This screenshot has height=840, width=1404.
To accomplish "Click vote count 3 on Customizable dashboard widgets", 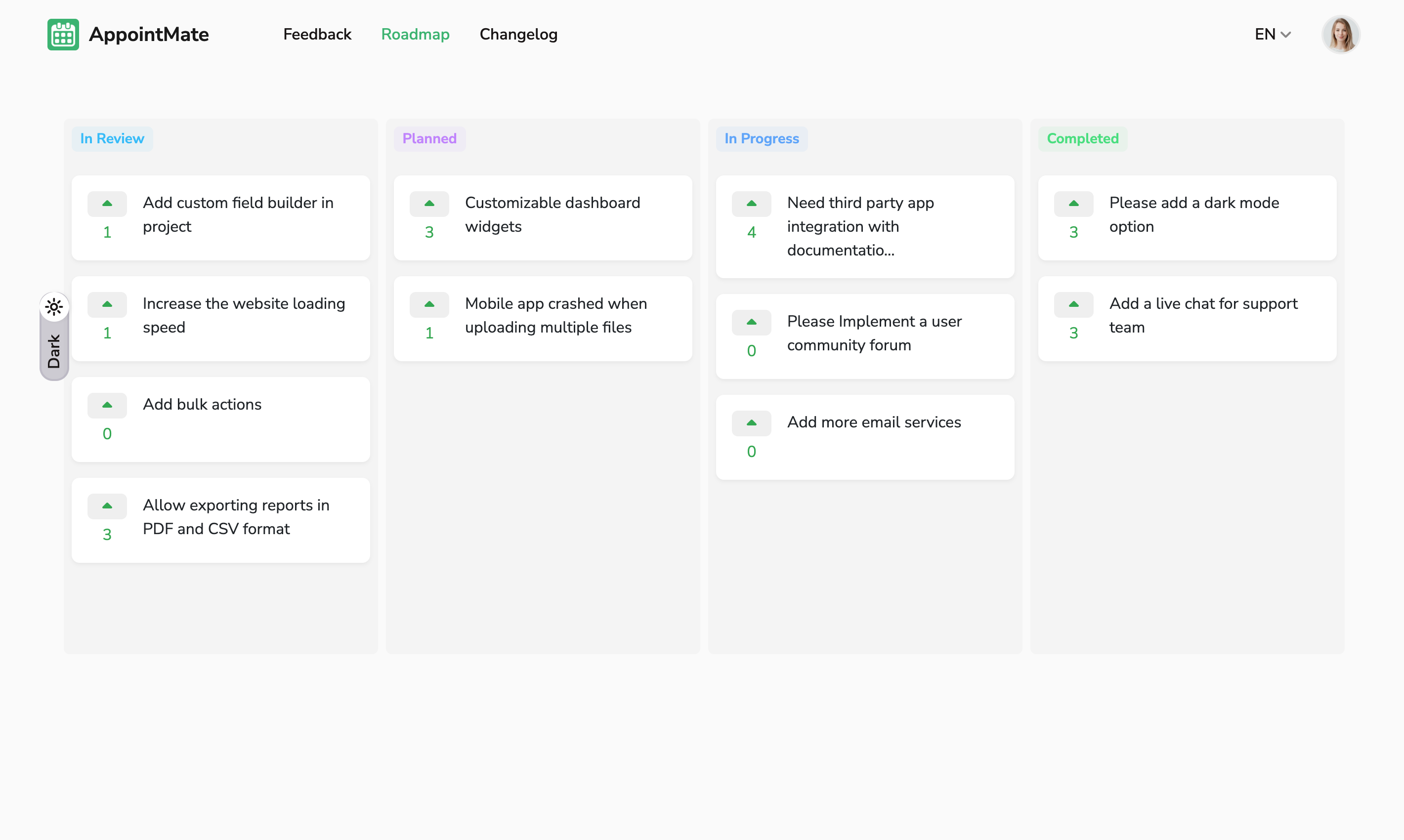I will pos(429,232).
